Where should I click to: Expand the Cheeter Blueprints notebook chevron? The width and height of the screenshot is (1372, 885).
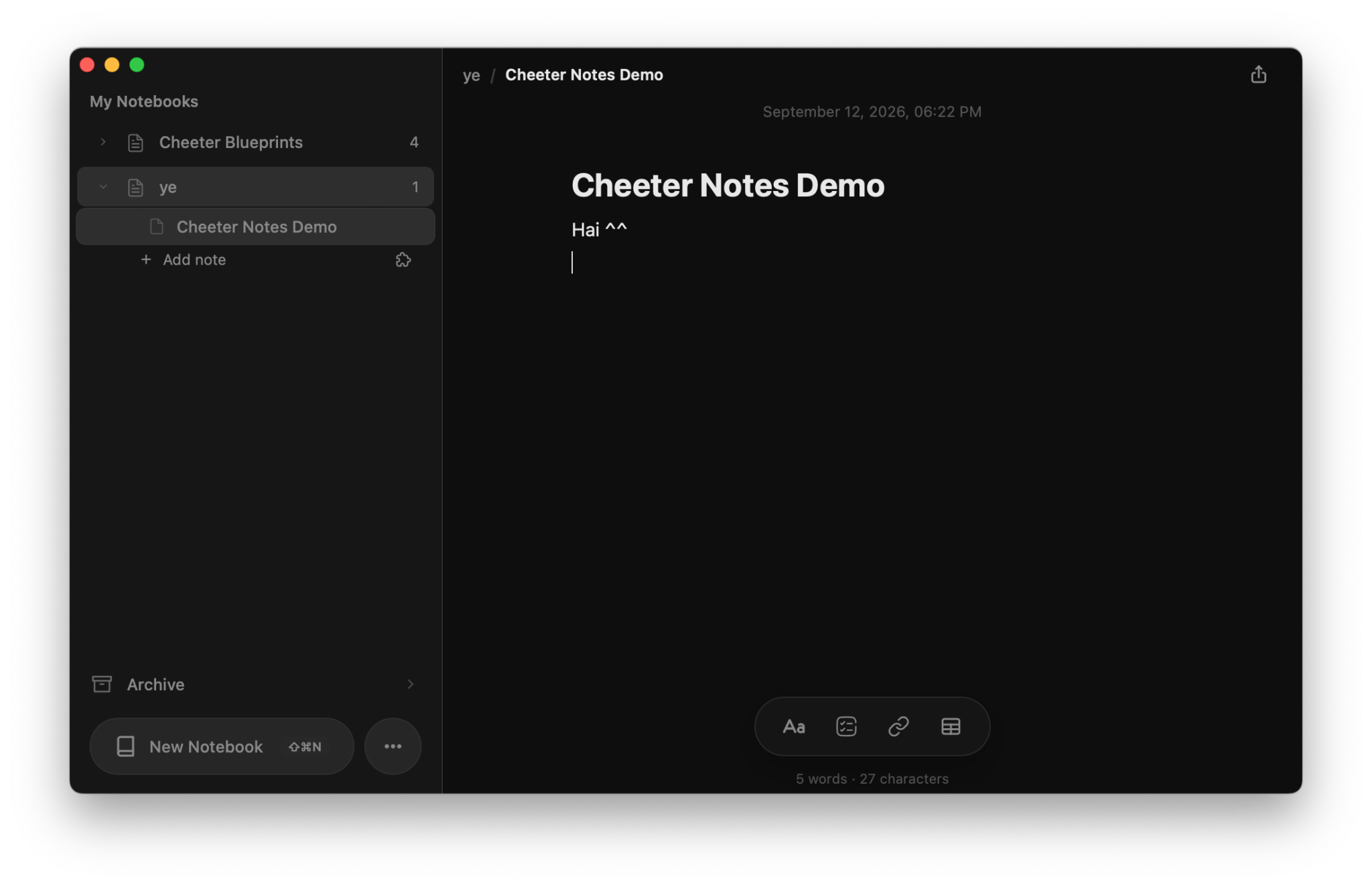(102, 142)
